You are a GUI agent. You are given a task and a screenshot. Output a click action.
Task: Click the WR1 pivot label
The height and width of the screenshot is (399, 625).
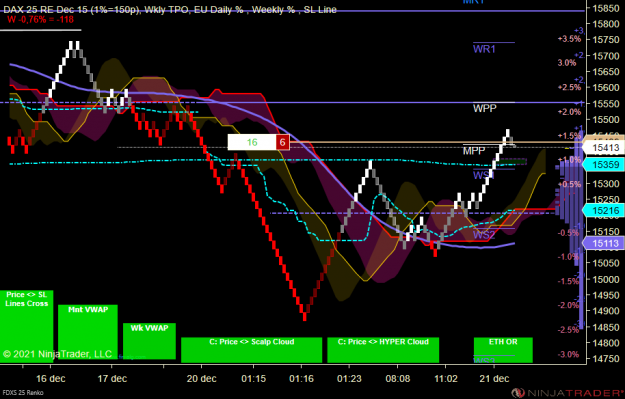pos(484,49)
